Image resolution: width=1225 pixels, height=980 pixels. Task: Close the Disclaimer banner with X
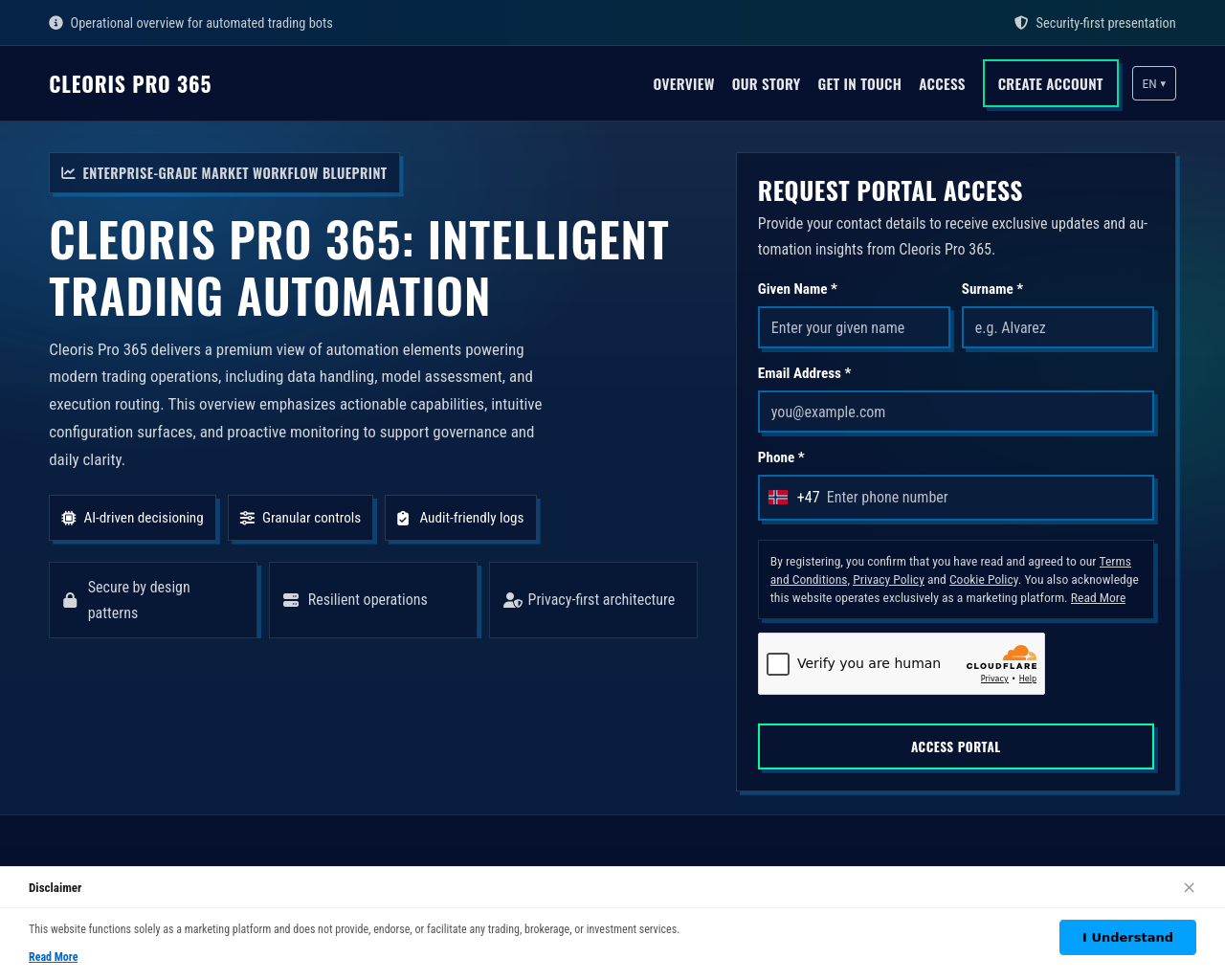(1189, 887)
